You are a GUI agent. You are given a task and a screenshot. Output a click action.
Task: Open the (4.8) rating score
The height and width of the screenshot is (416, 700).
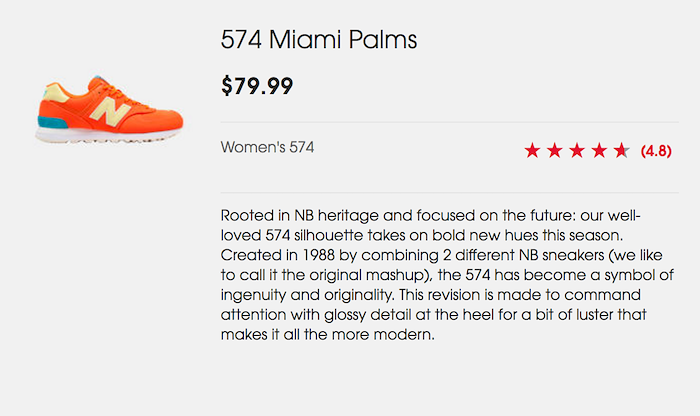[656, 152]
